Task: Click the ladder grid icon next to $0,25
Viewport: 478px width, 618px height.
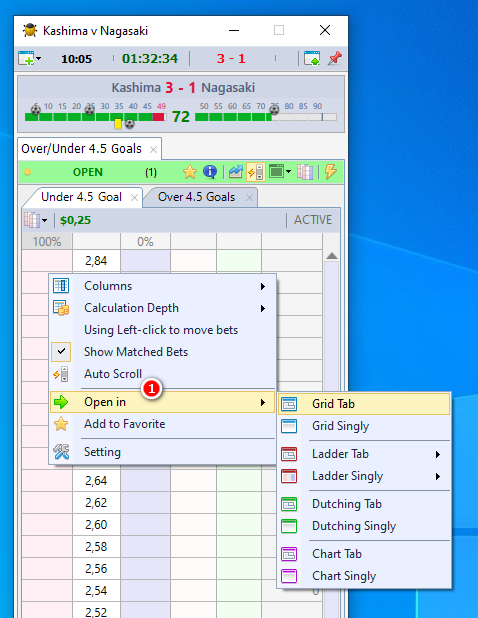Action: click(x=32, y=220)
